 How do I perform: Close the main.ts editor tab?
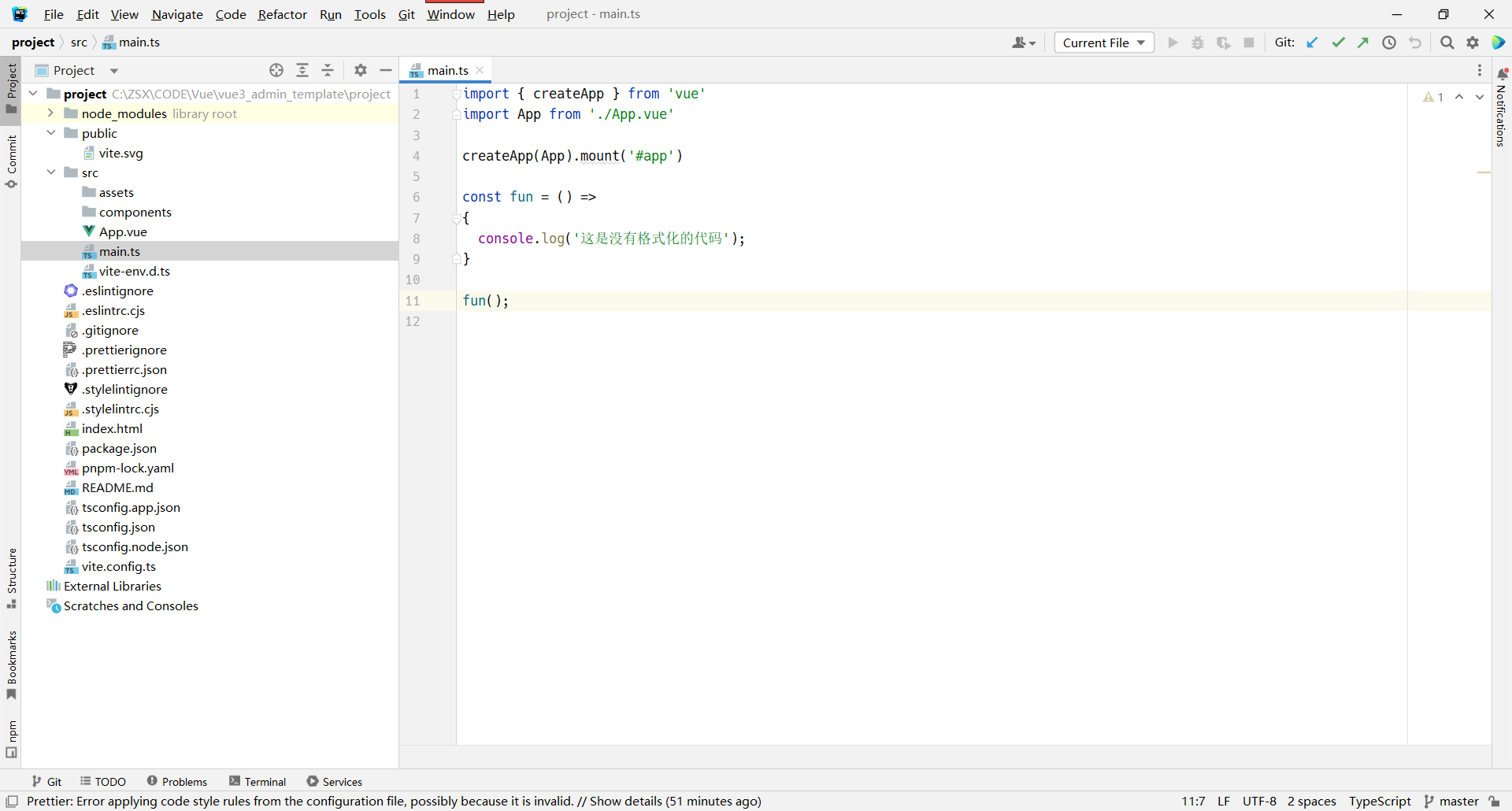(480, 70)
